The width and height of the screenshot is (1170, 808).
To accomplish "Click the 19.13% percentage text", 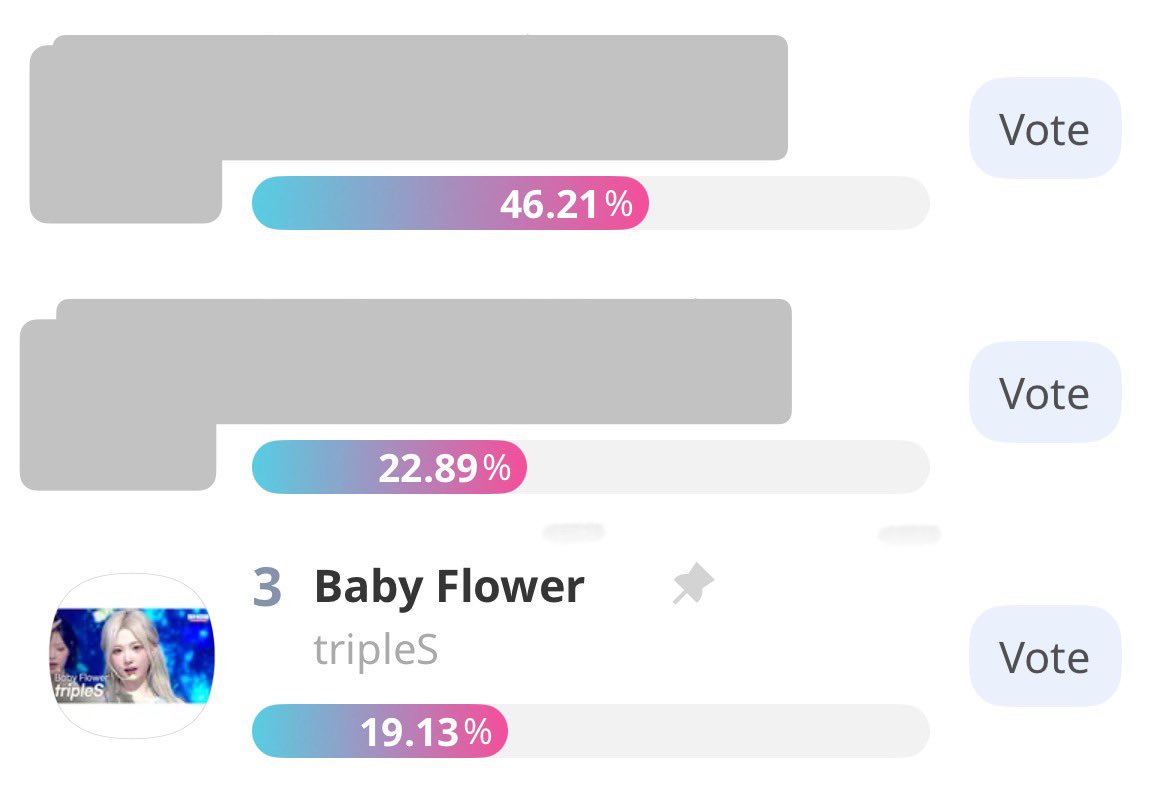I will 426,732.
